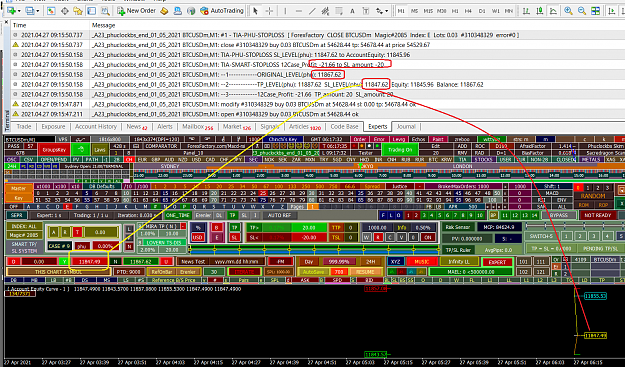Click the RESUME button

click(365, 272)
